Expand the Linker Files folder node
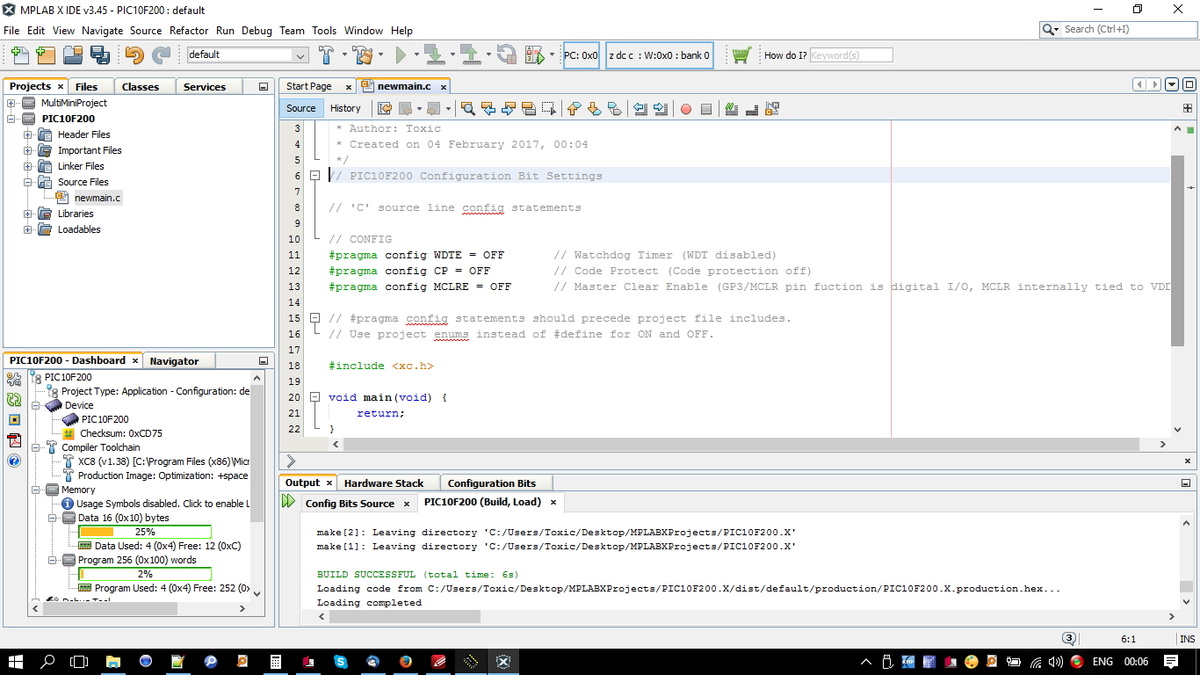Image resolution: width=1200 pixels, height=675 pixels. pos(27,166)
